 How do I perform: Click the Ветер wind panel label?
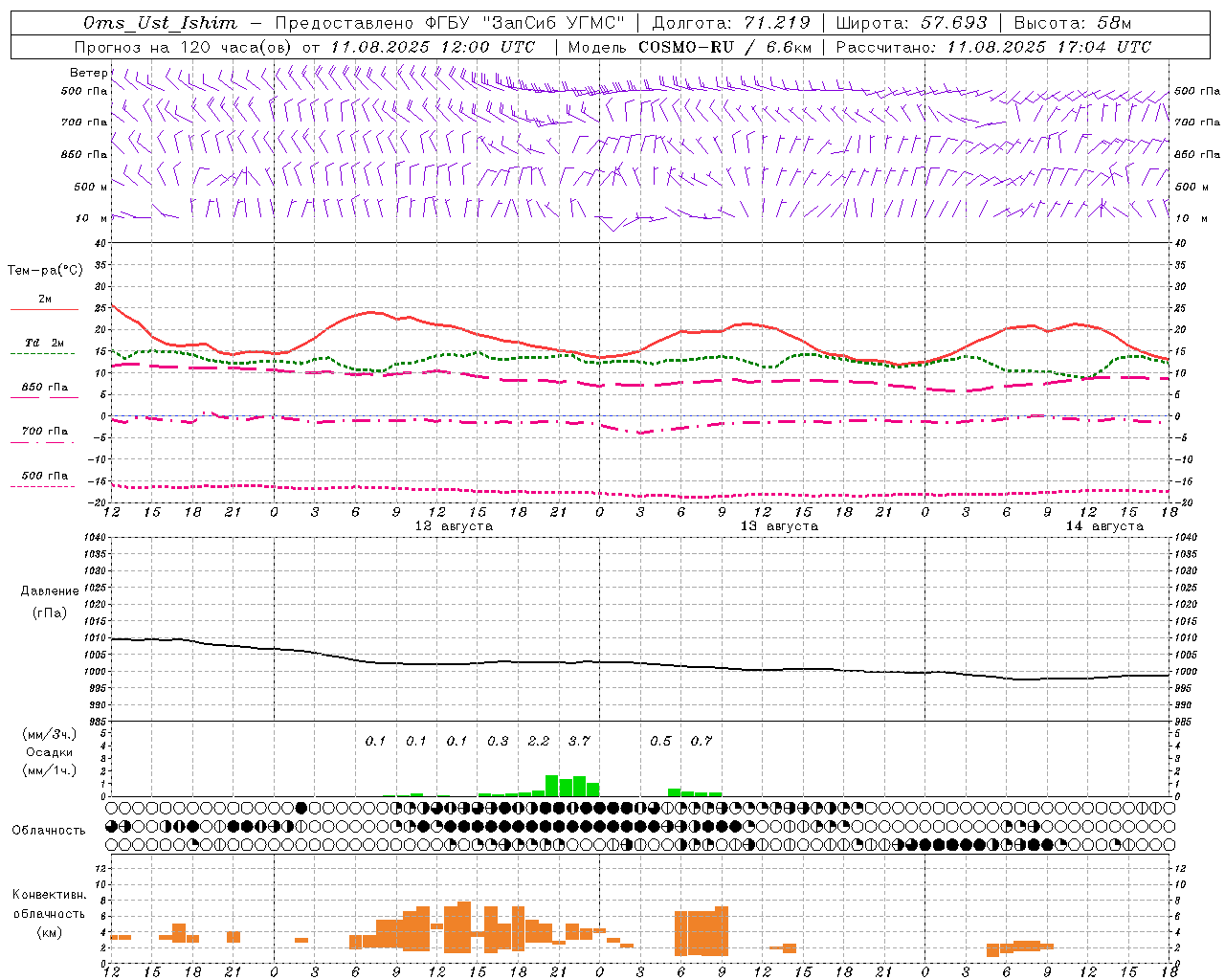88,73
